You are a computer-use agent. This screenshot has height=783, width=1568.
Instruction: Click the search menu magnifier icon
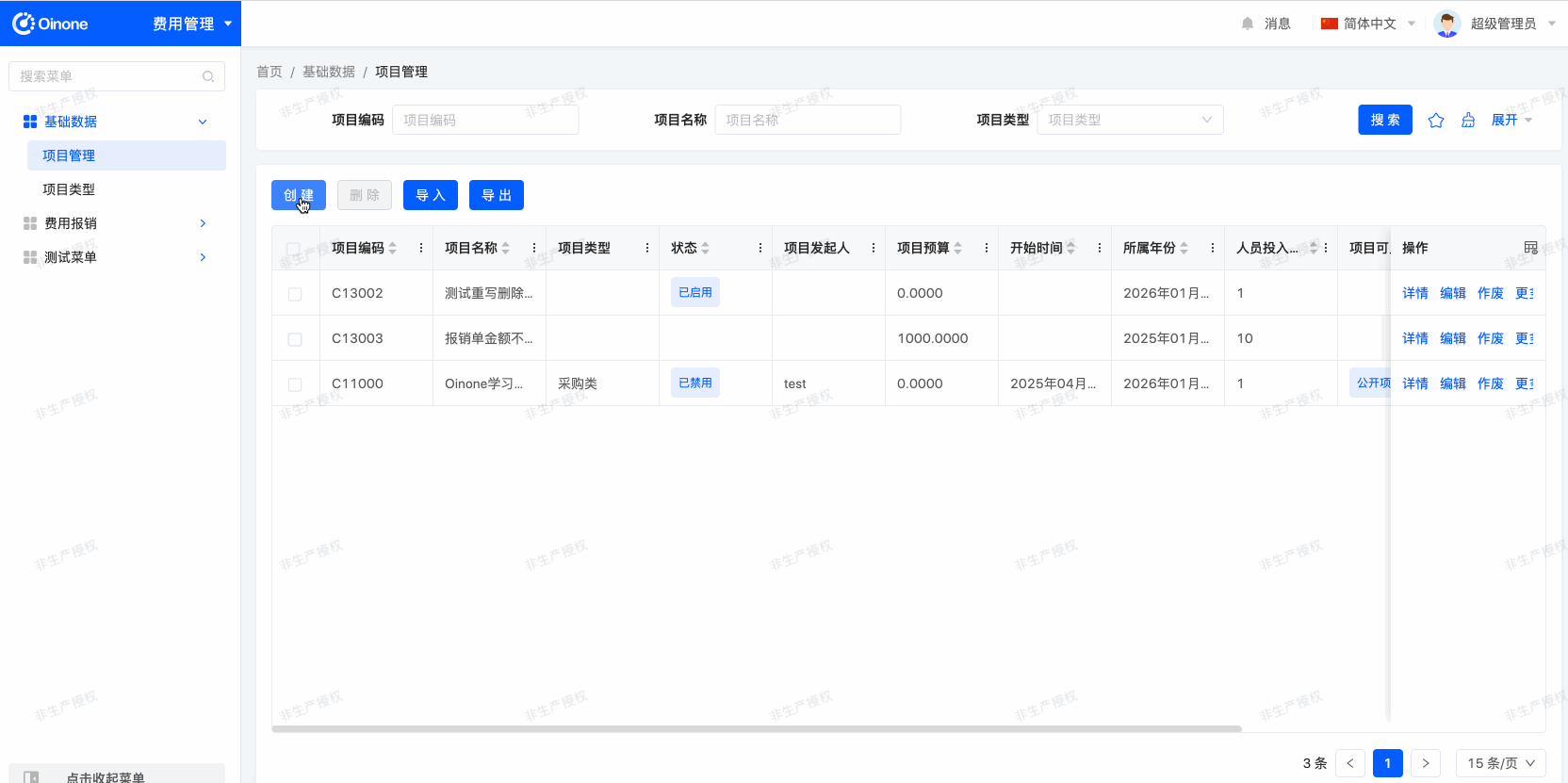(208, 76)
